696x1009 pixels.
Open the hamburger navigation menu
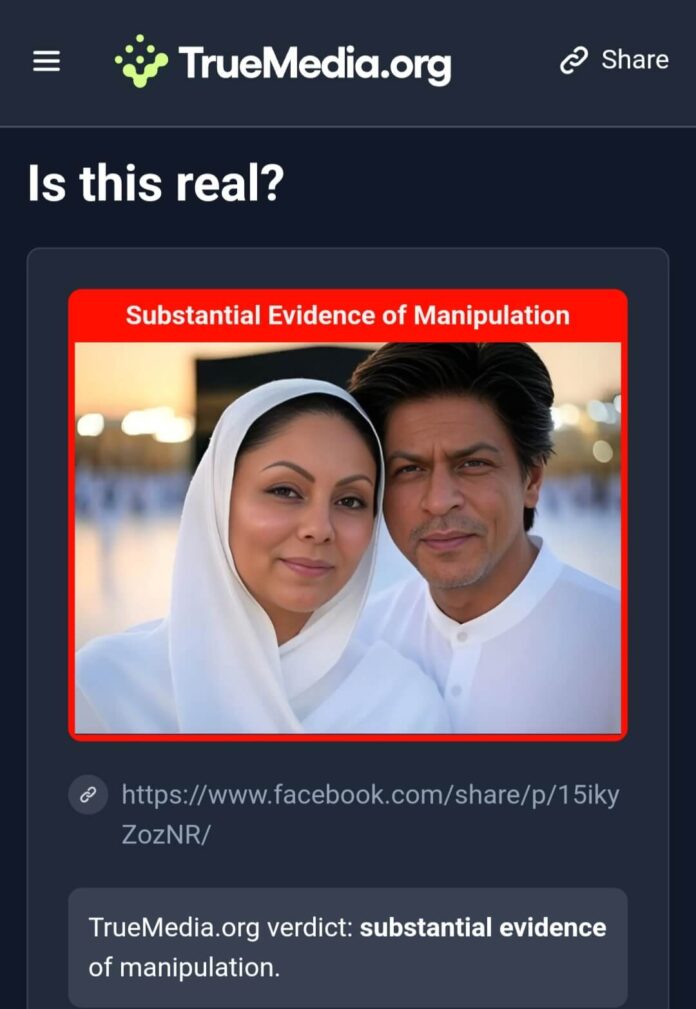(46, 62)
